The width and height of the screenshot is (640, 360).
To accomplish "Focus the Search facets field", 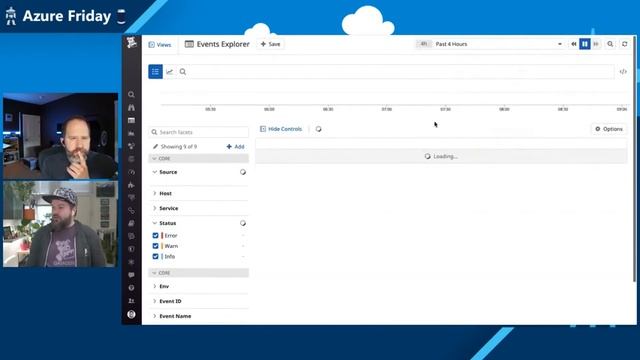I will click(199, 132).
